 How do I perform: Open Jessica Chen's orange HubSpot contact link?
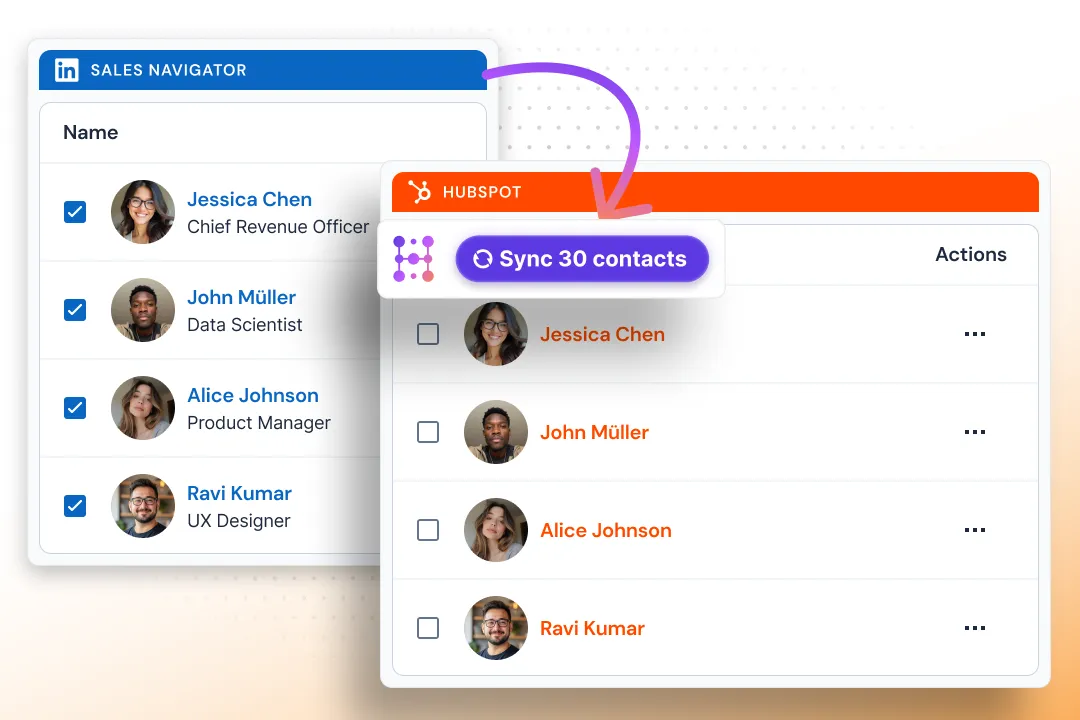coord(603,334)
